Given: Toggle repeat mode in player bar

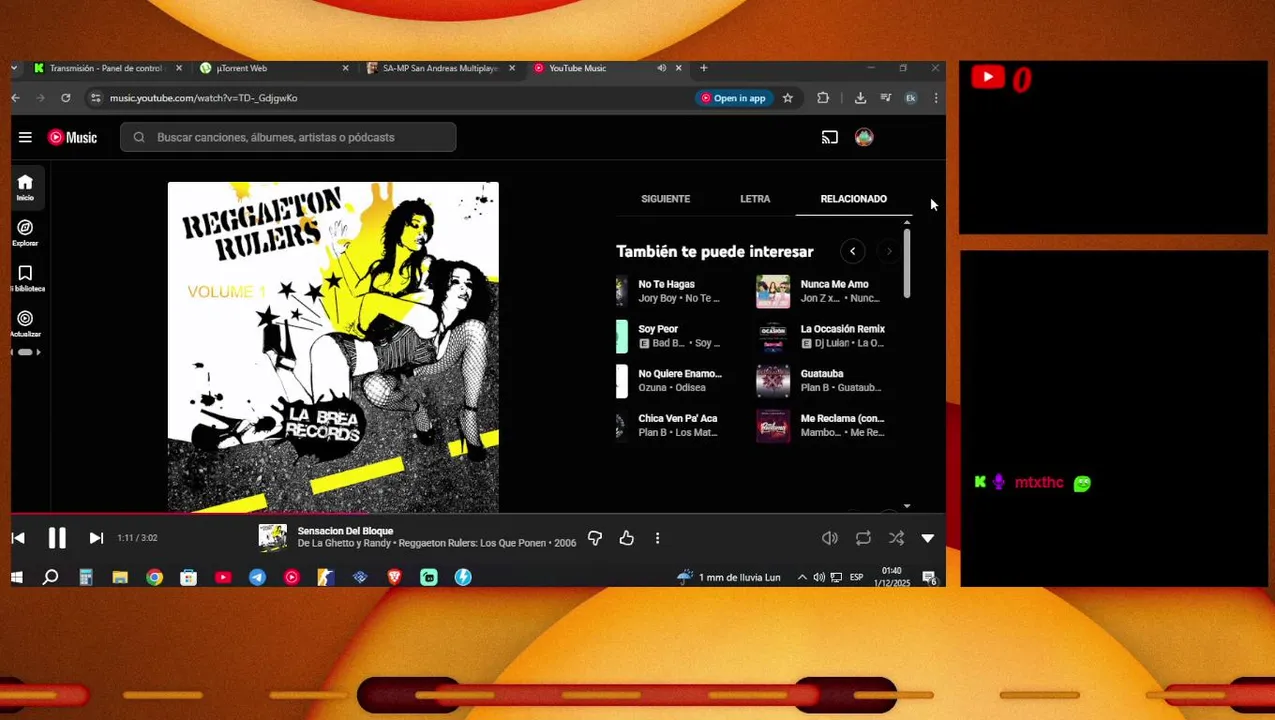Looking at the screenshot, I should coord(863,538).
